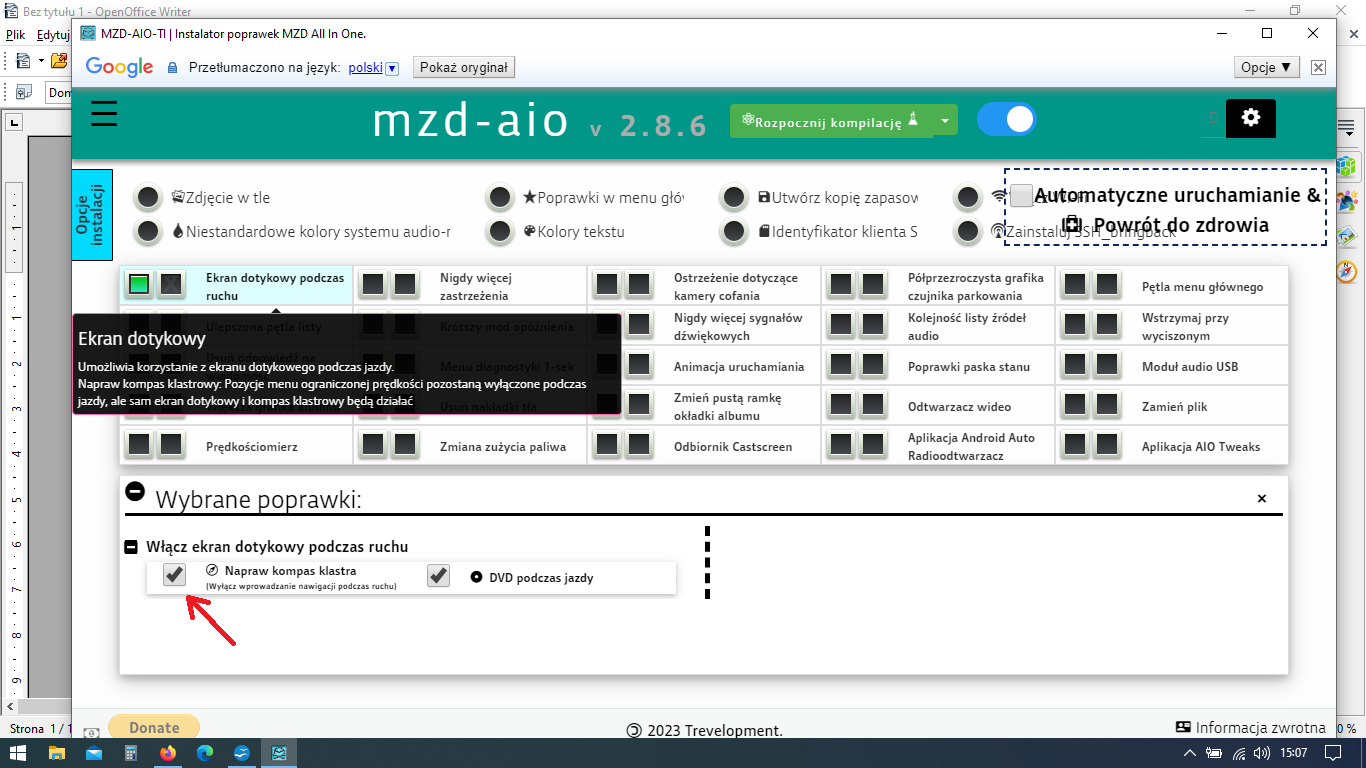Viewport: 1366px width, 768px height.
Task: Click the Donate button
Action: click(x=154, y=728)
